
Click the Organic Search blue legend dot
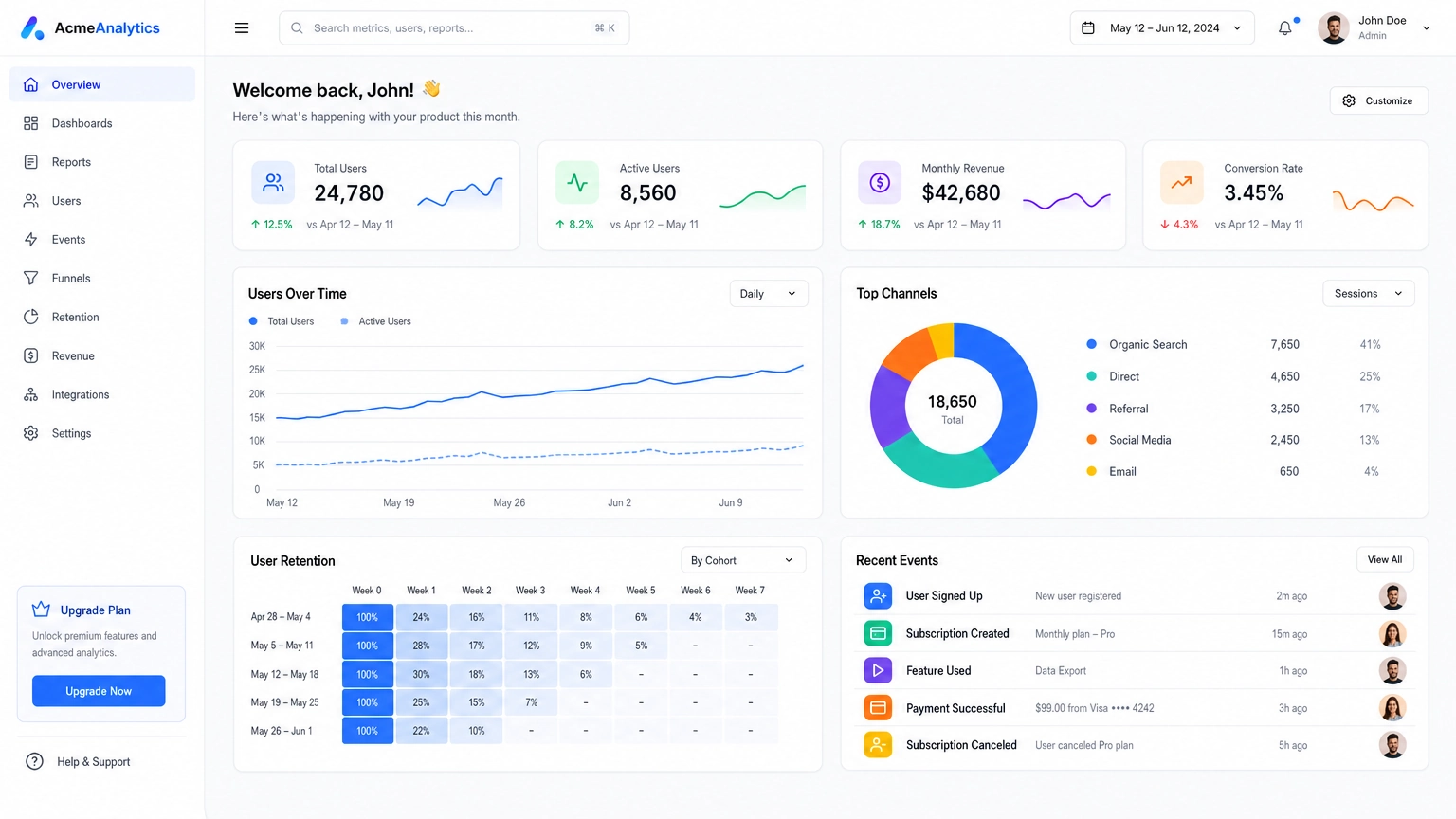point(1092,344)
